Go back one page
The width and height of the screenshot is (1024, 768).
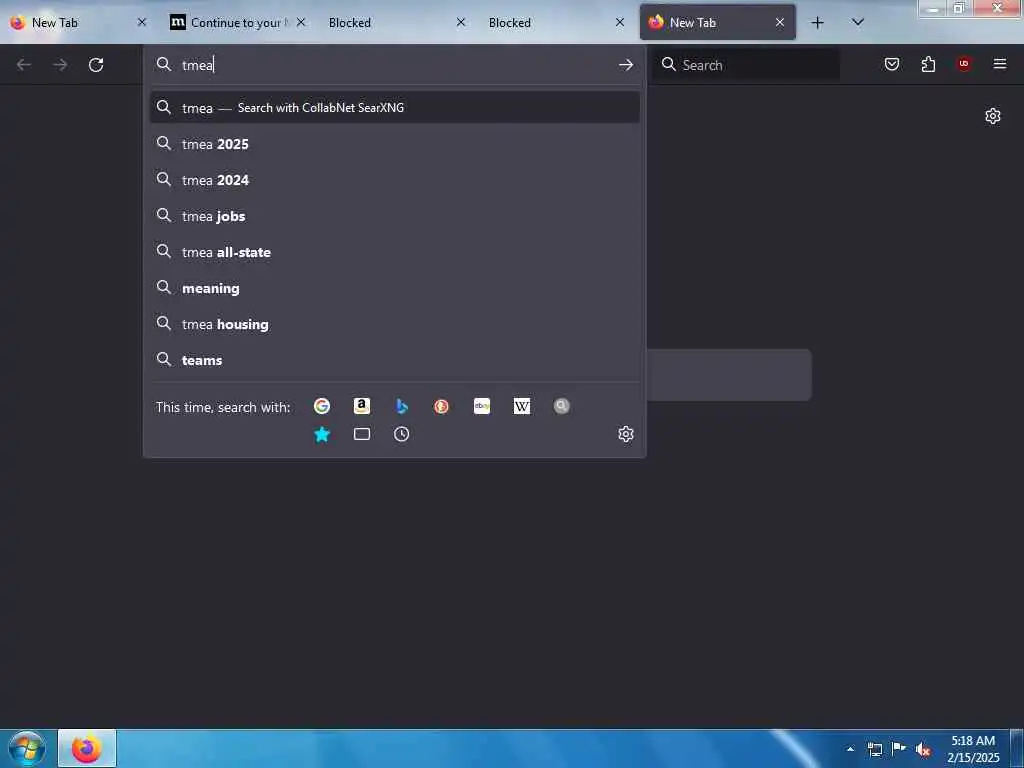[24, 65]
